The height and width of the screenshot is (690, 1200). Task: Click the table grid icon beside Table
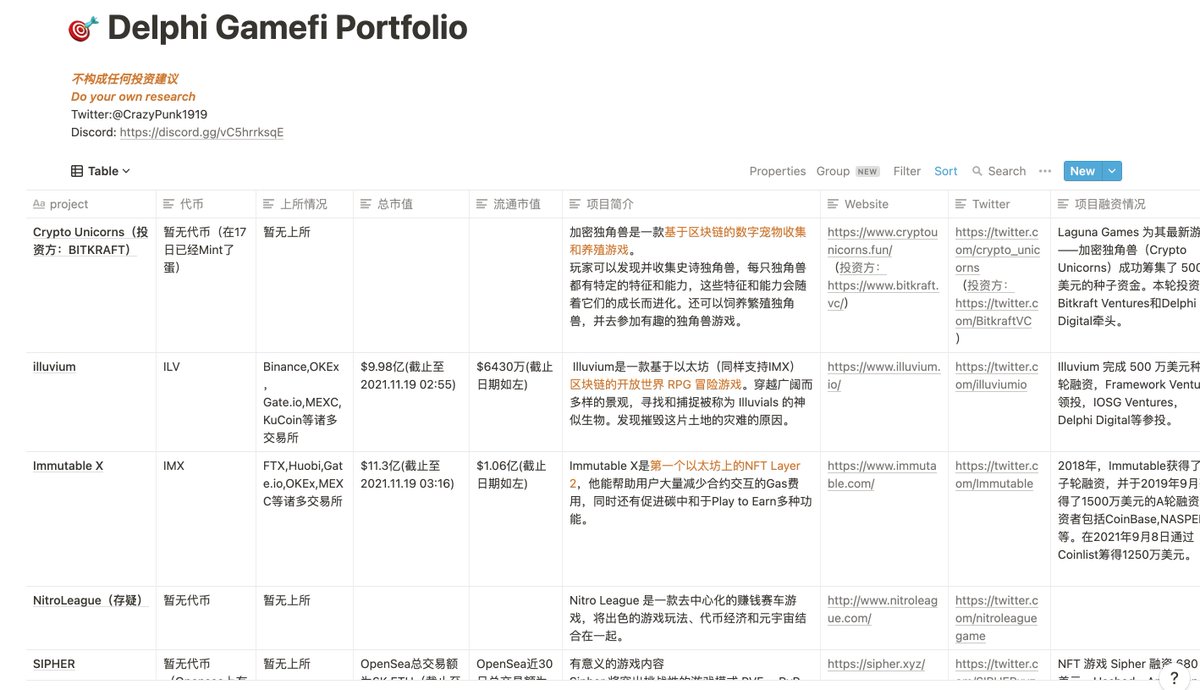77,171
